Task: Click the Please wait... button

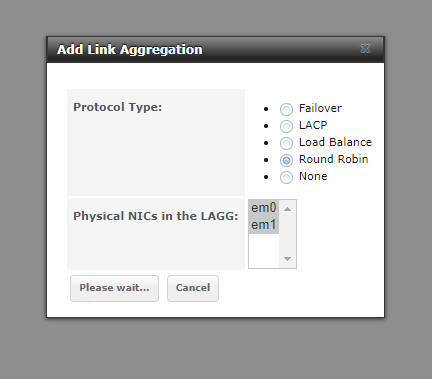Action: (x=114, y=288)
